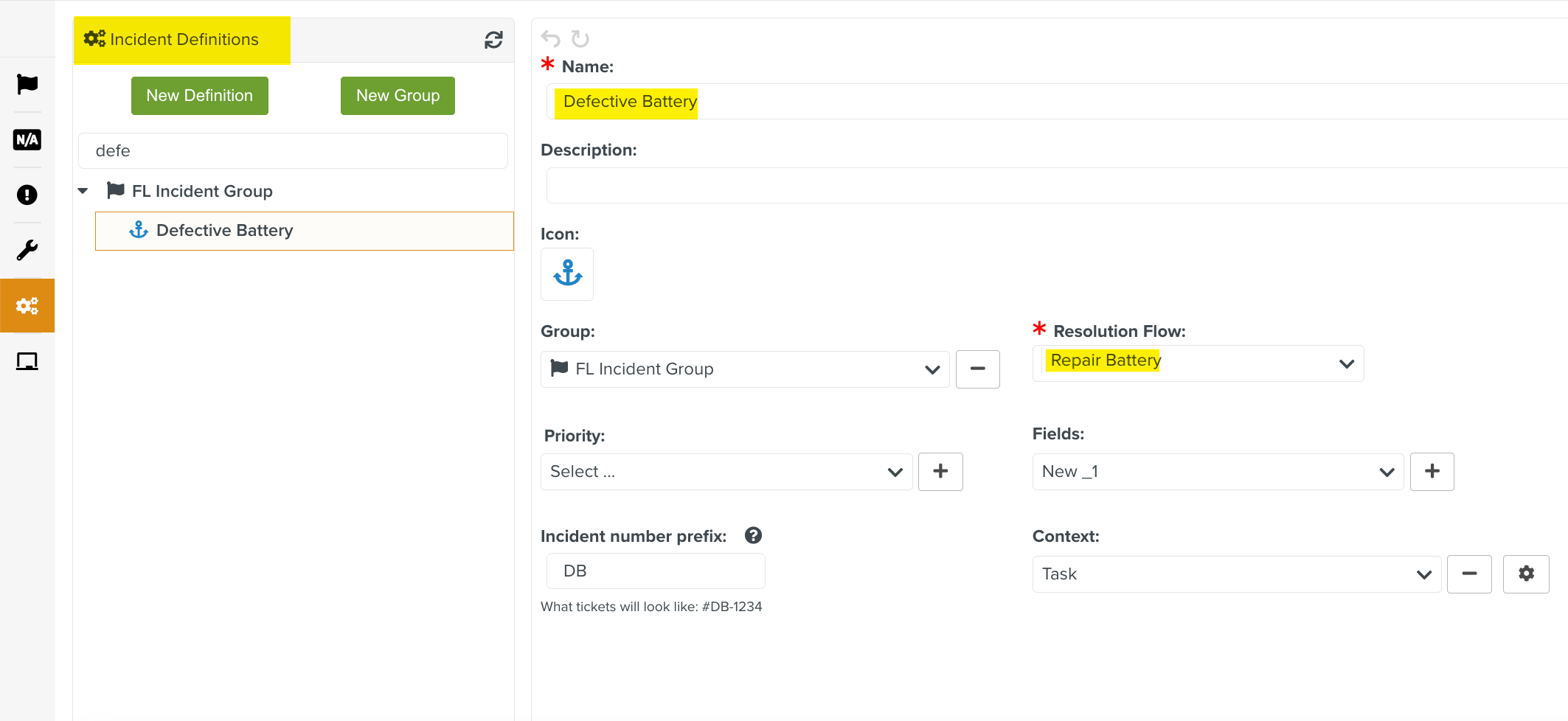
Task: Expand the Priority Select dropdown
Action: (726, 472)
